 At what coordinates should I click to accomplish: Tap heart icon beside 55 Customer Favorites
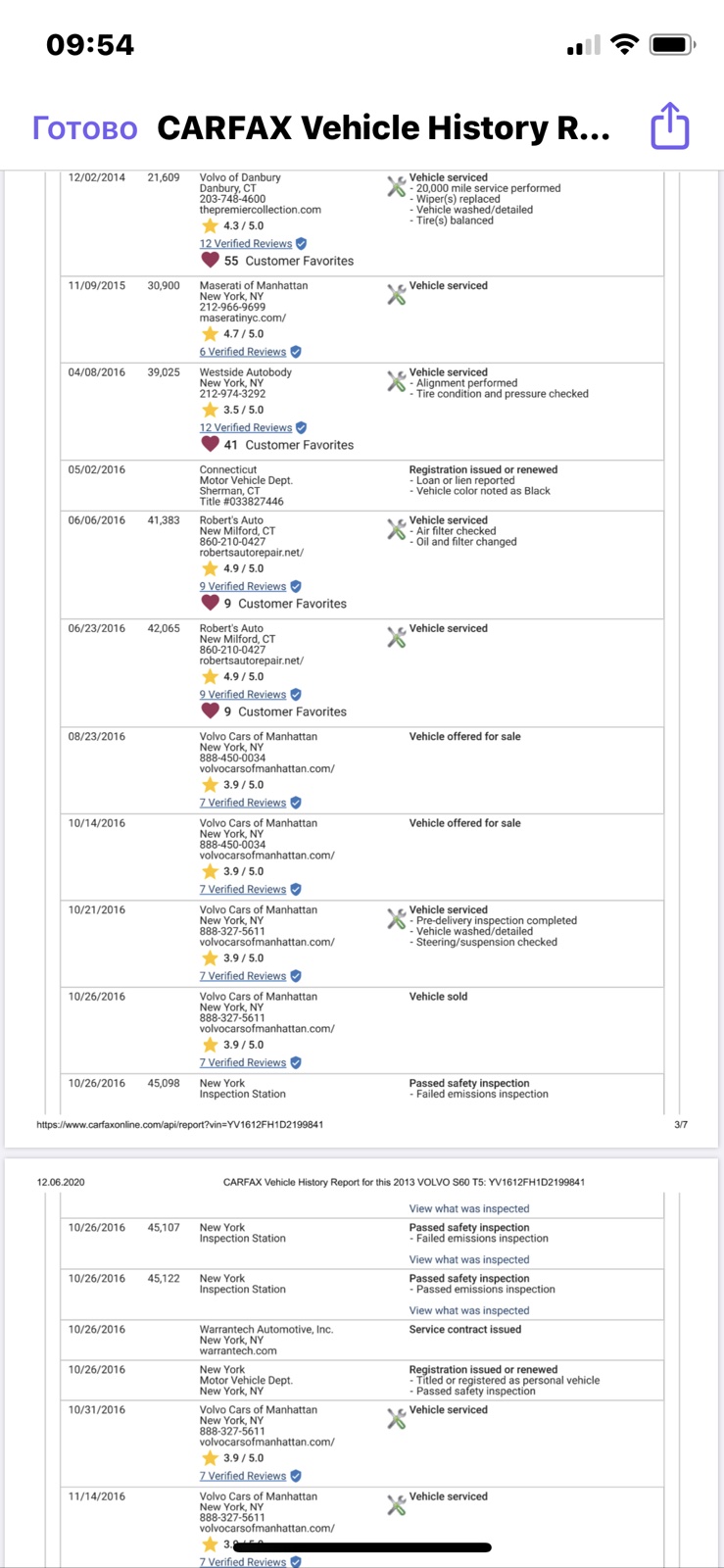[x=210, y=261]
